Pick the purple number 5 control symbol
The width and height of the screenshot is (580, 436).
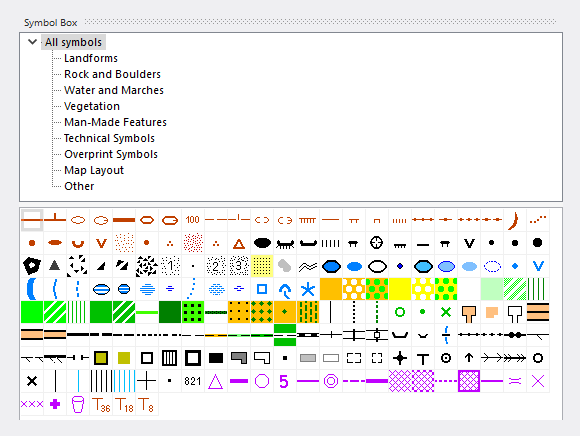point(284,381)
